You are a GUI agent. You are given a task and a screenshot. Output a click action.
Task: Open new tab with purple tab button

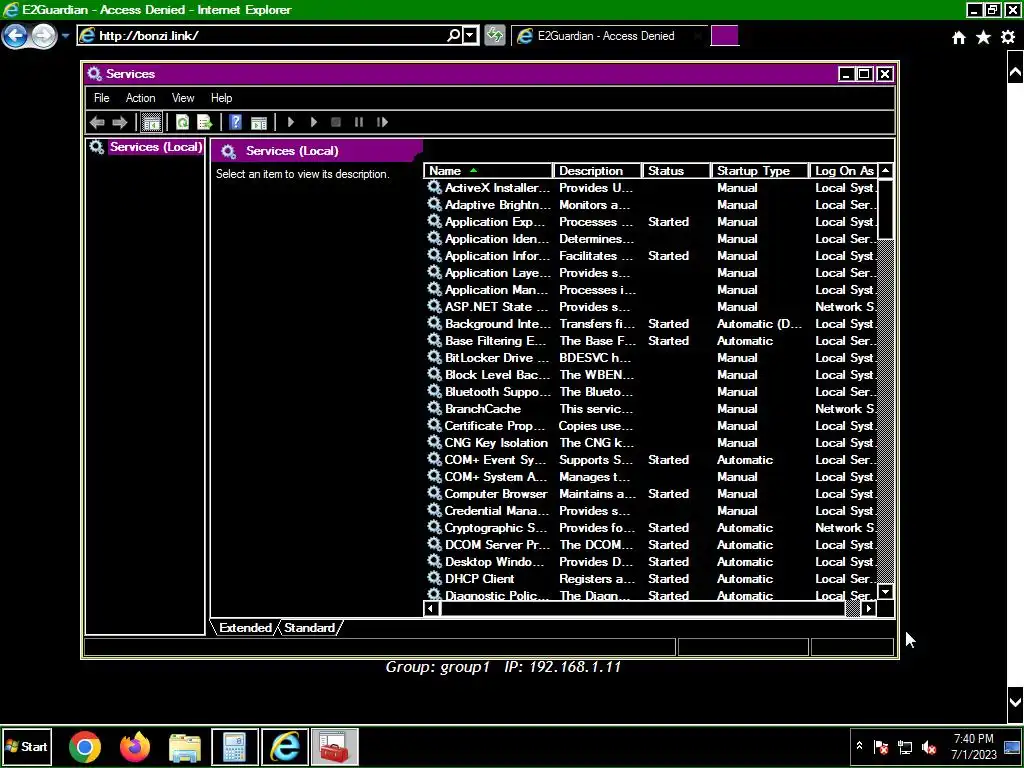[x=724, y=36]
